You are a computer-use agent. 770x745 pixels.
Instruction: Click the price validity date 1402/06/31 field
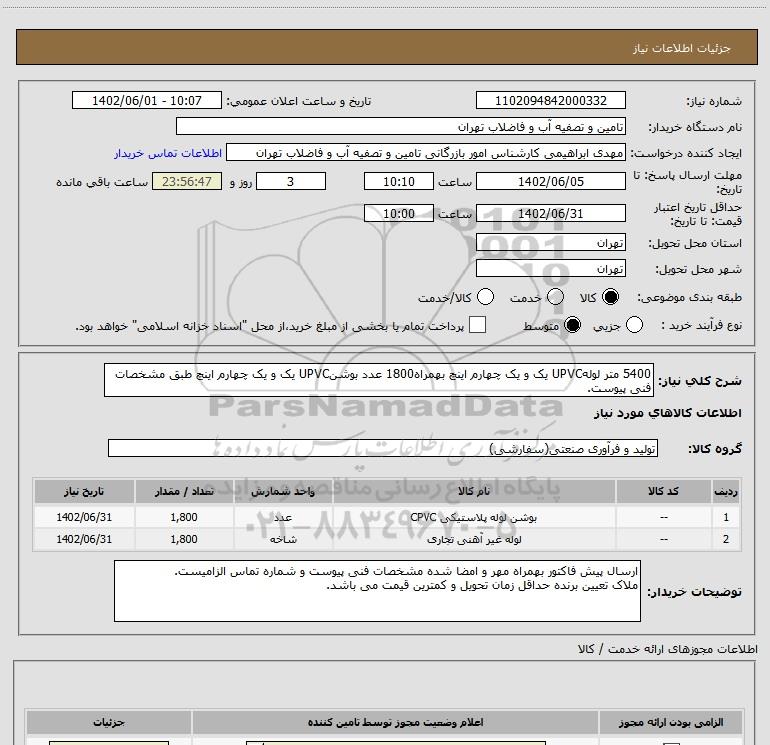(x=550, y=214)
